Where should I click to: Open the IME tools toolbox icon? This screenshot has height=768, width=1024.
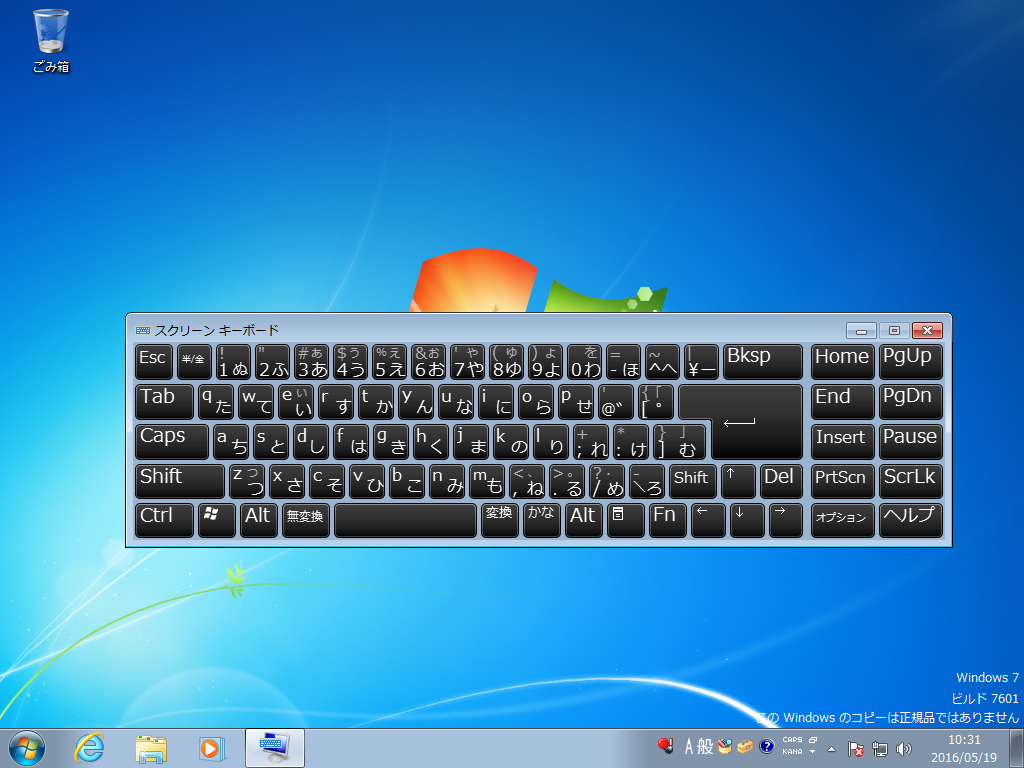[746, 746]
